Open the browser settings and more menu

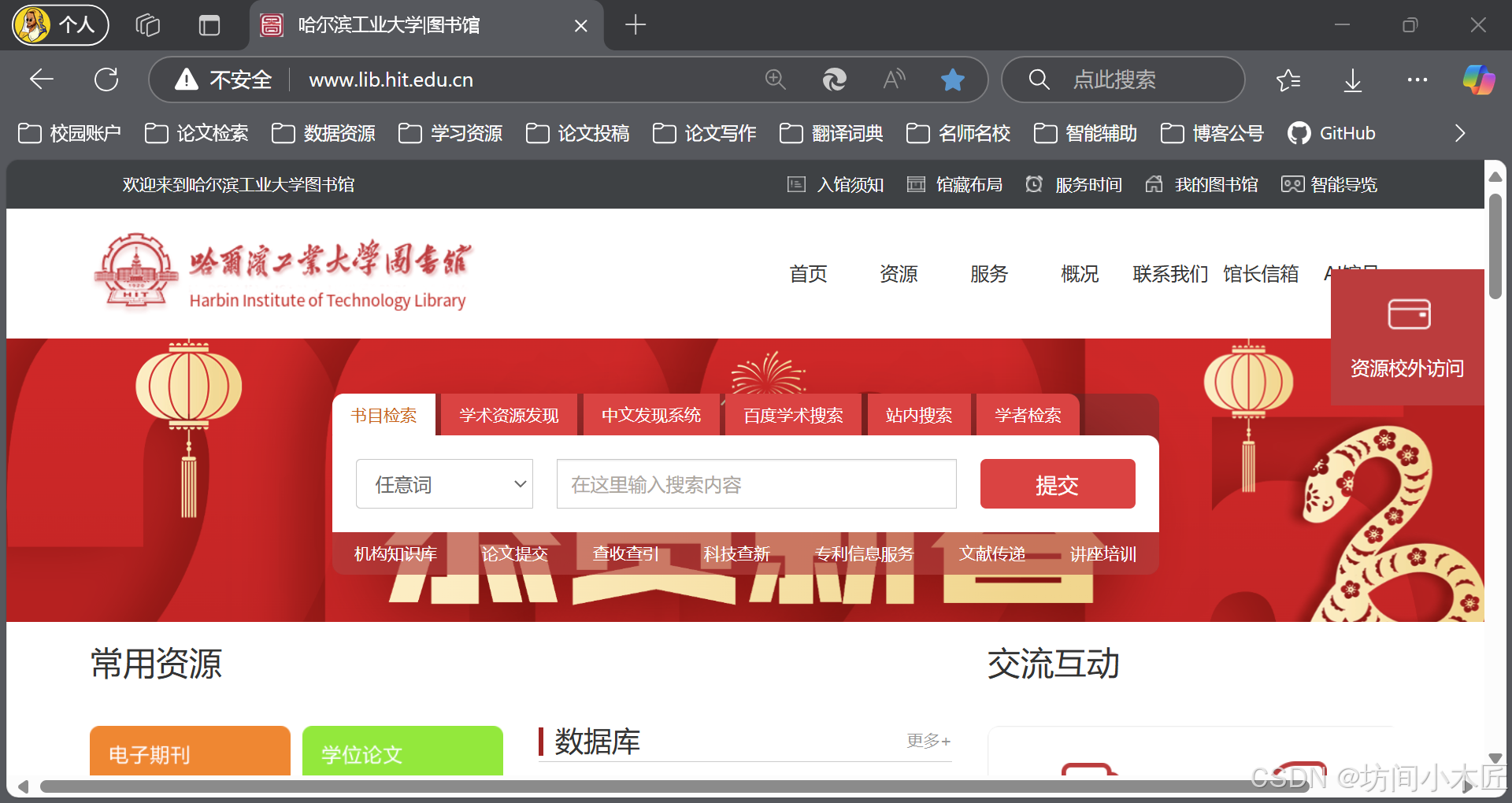pos(1417,80)
